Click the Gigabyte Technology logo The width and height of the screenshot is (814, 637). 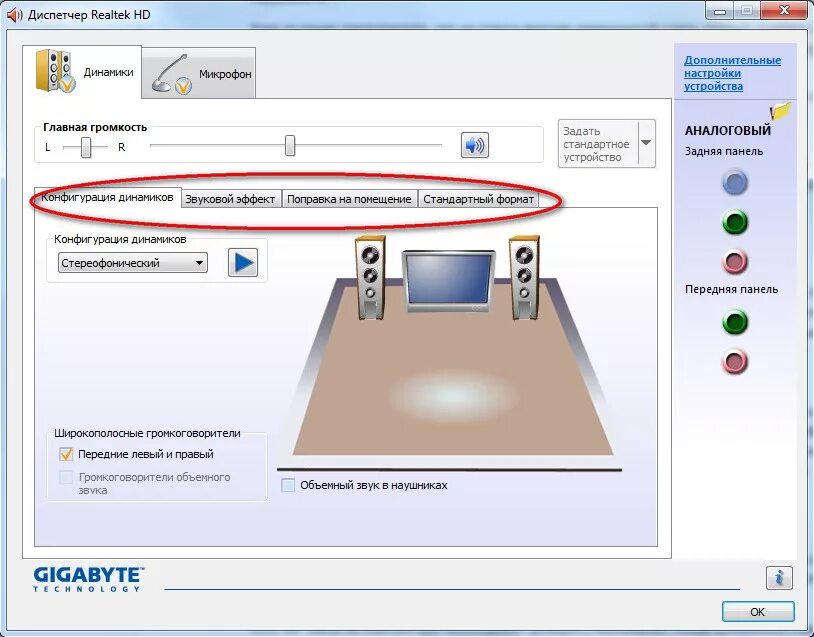click(88, 579)
